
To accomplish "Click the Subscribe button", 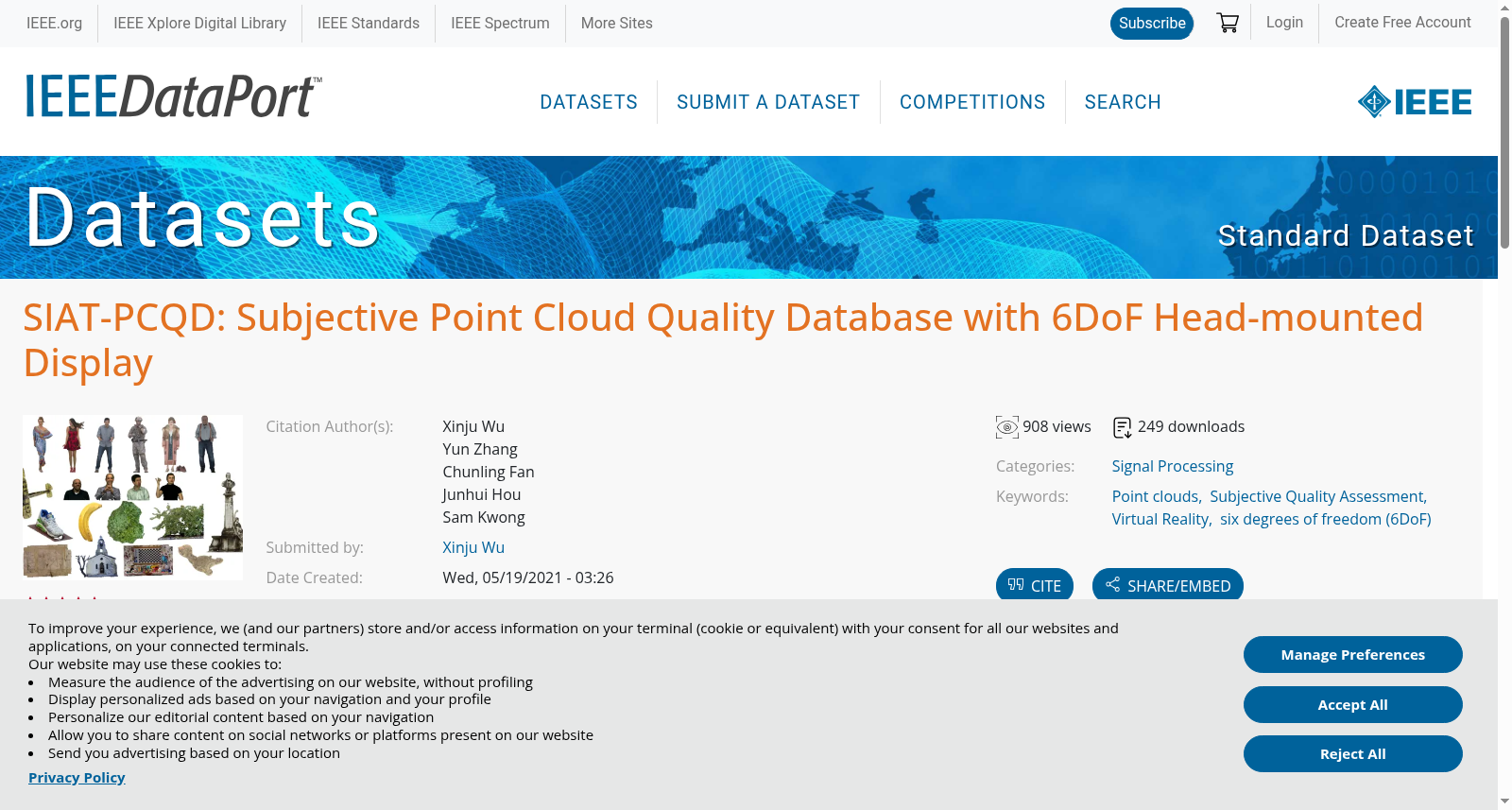I will 1152,24.
